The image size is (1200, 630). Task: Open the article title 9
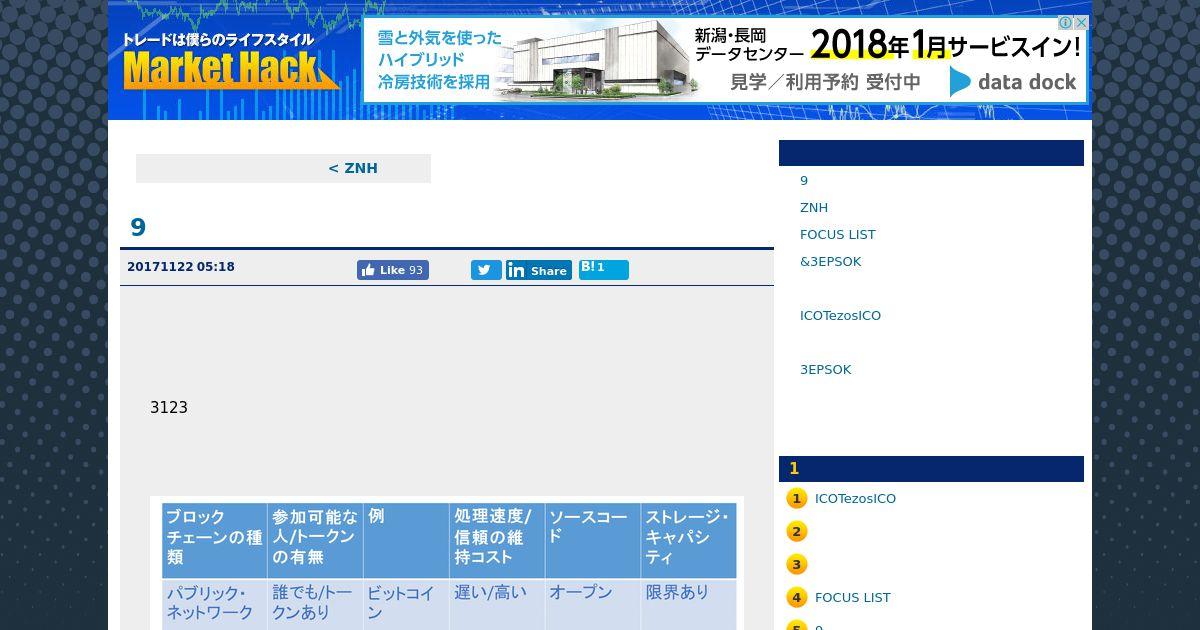click(138, 227)
